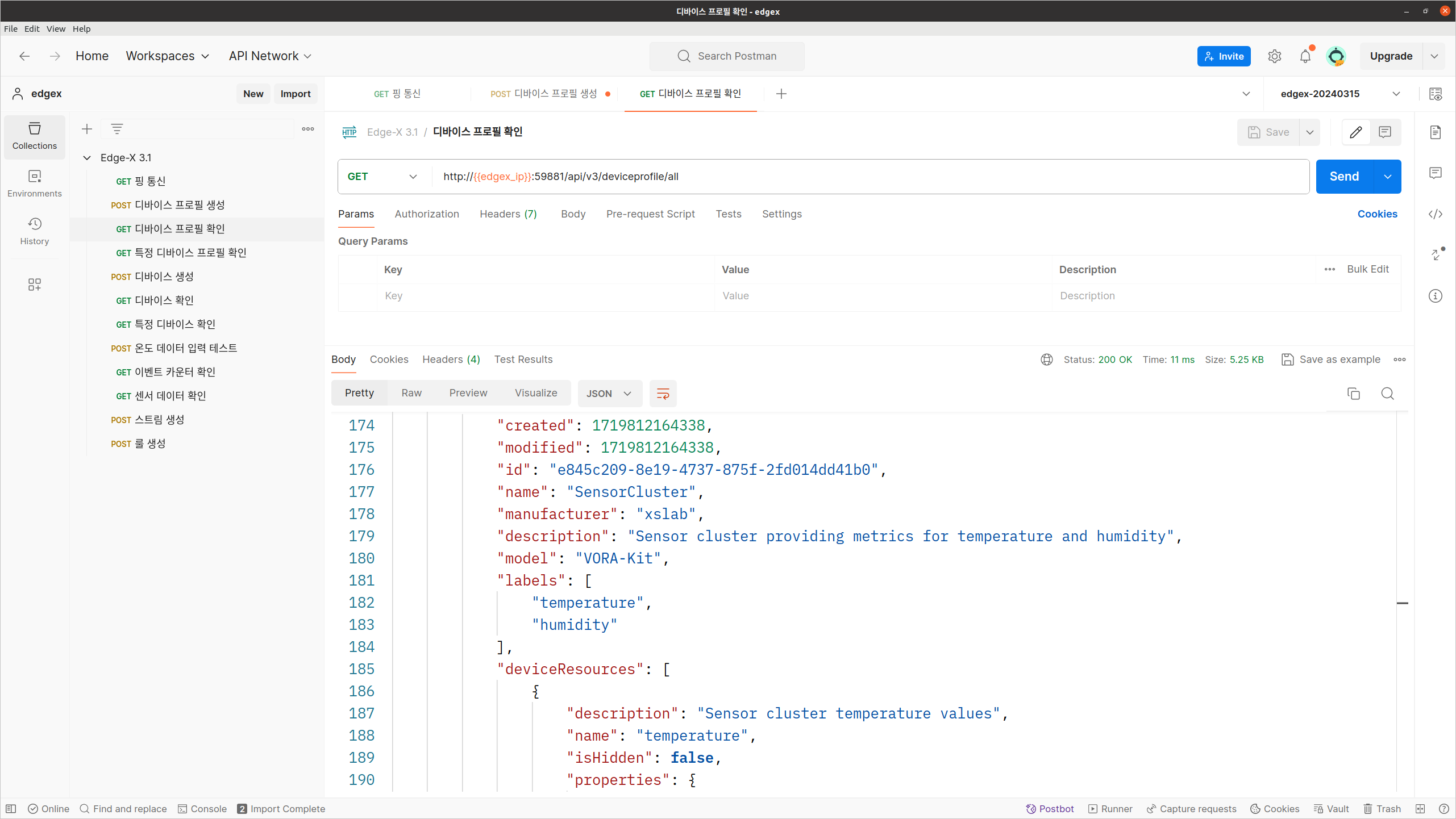Open the Runner in status bar

[x=1110, y=809]
